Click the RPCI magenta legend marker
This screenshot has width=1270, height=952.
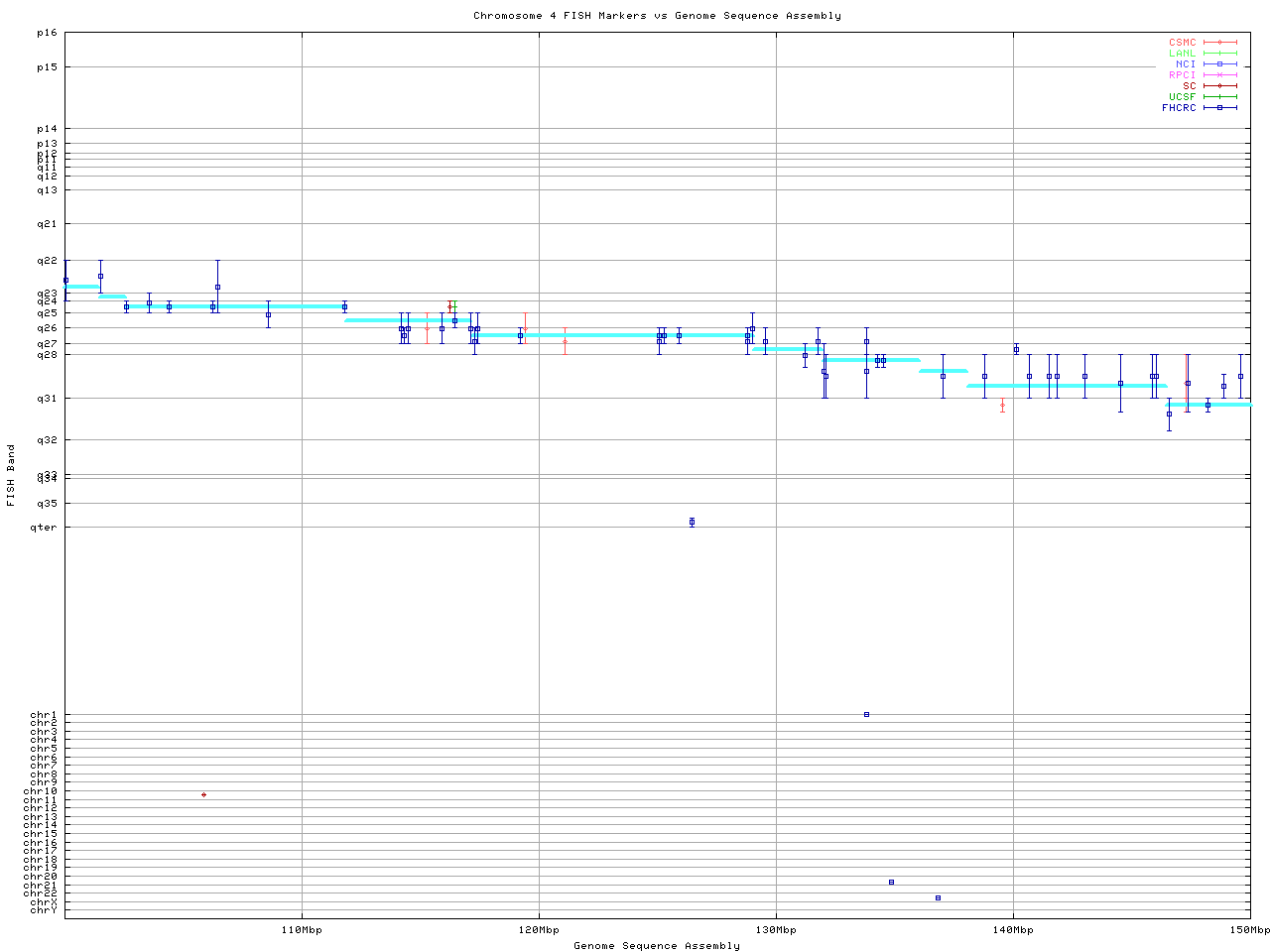[x=1219, y=75]
